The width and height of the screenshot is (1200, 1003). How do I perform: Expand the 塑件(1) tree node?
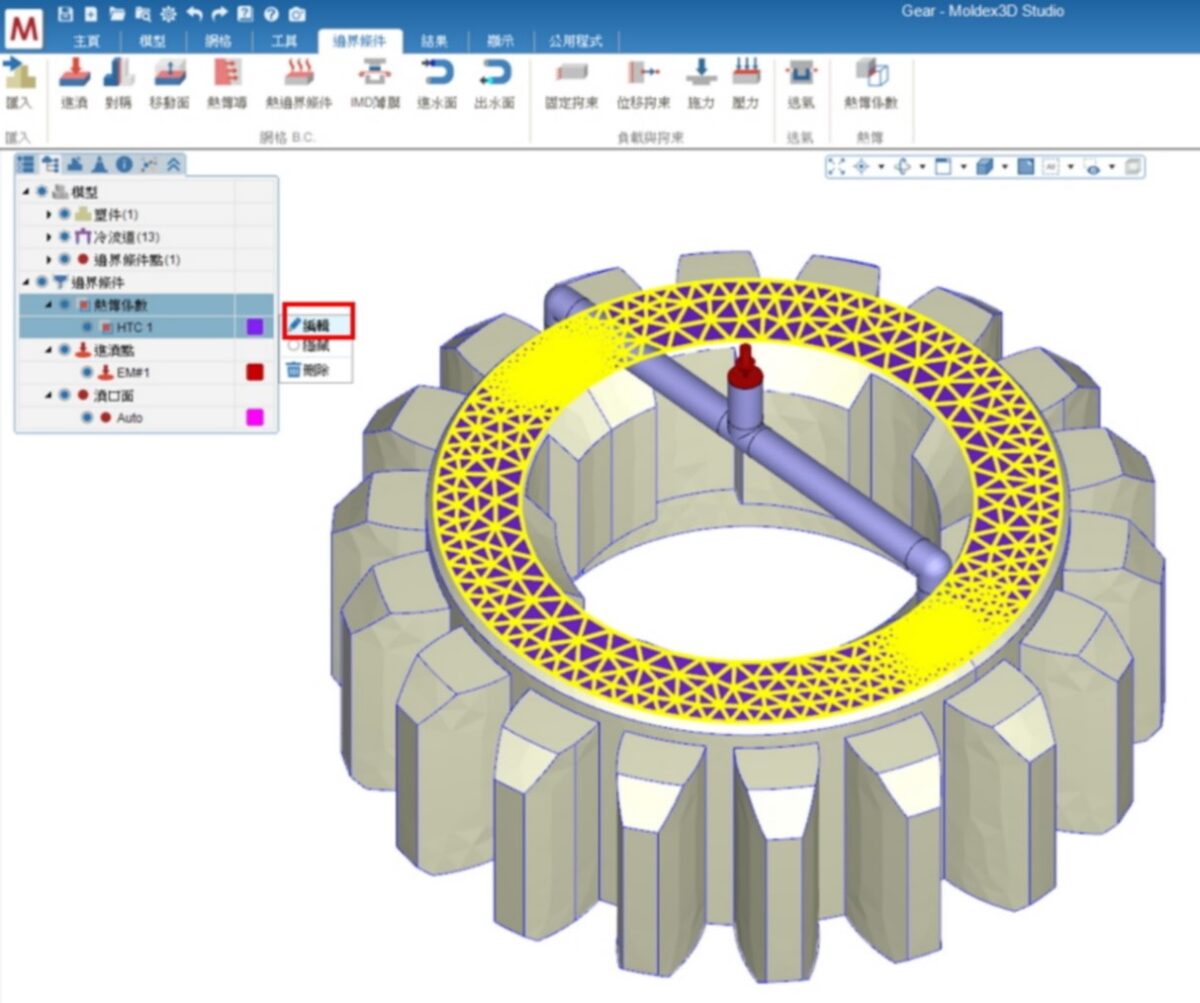49,214
